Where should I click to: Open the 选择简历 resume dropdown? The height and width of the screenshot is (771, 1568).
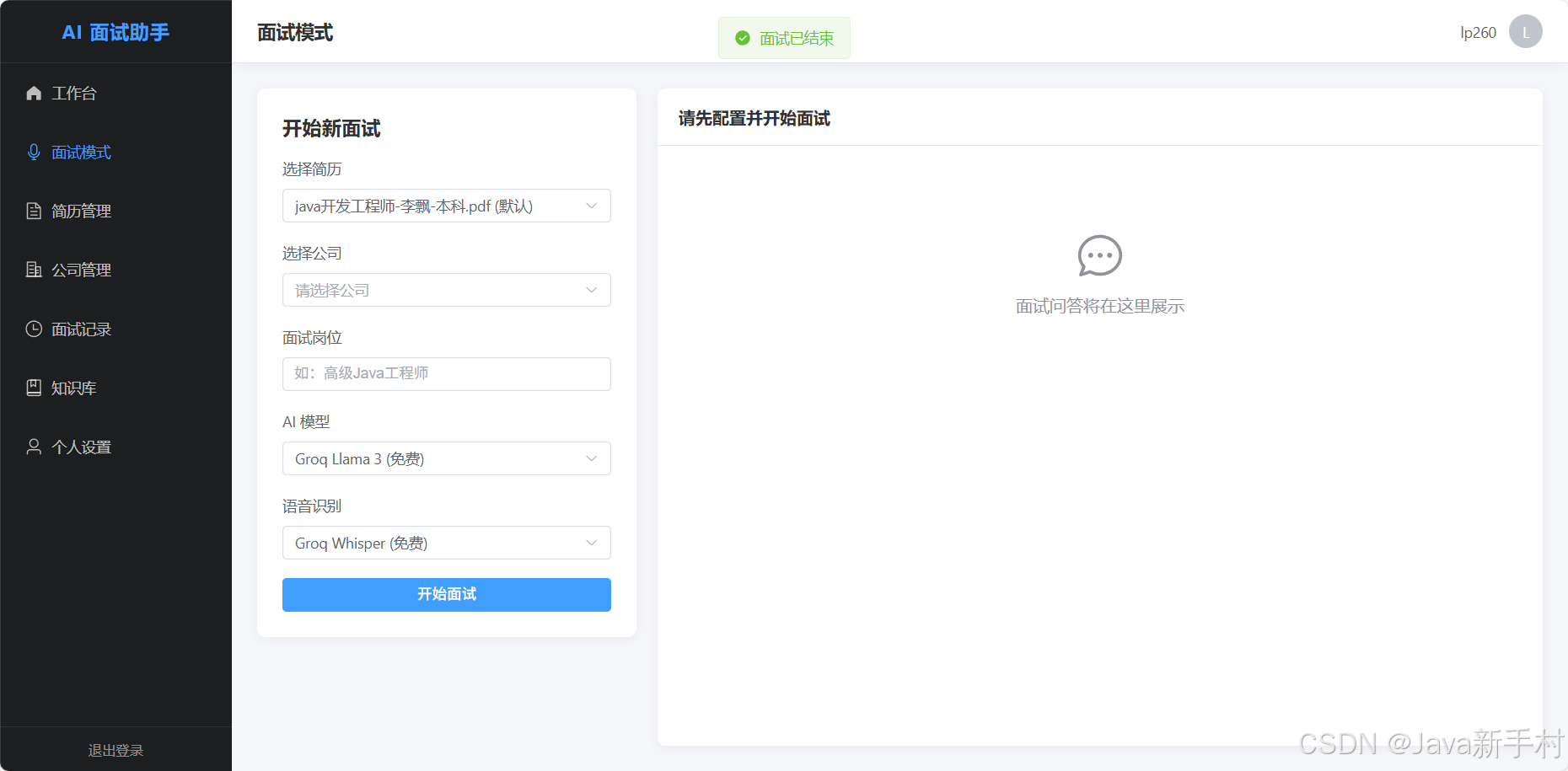[x=446, y=206]
